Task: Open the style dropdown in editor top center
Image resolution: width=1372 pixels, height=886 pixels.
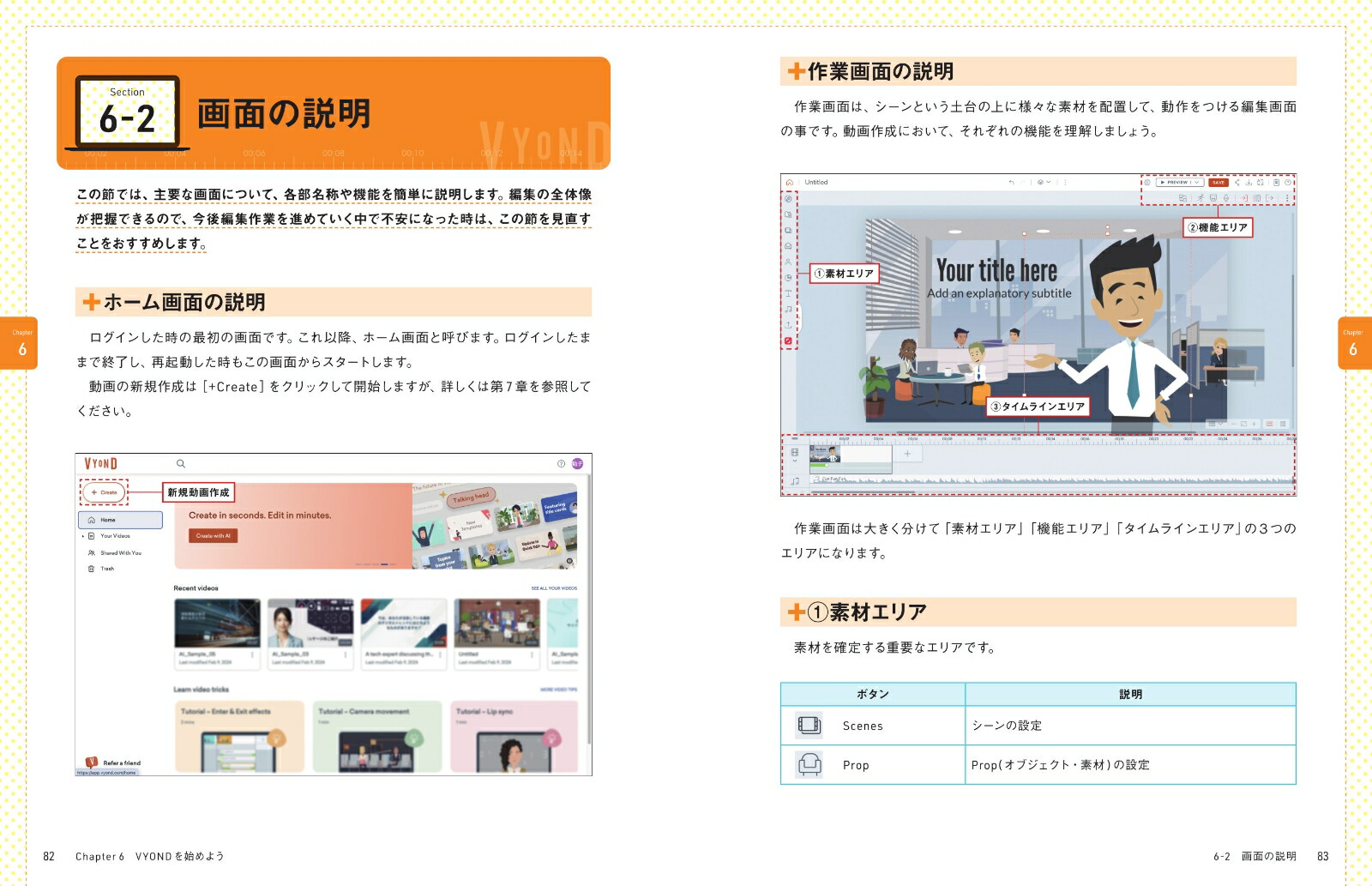Action: coord(1044,182)
